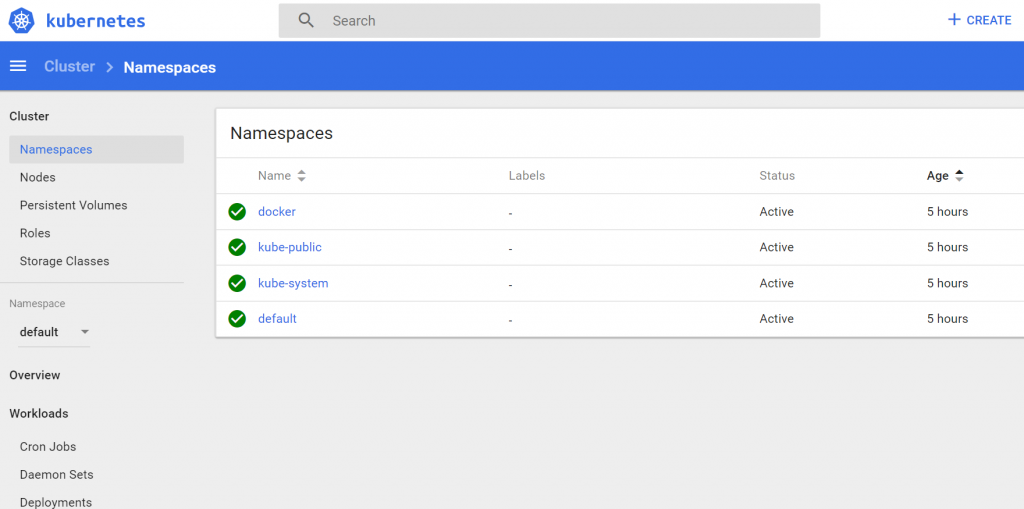Open the hamburger navigation menu
Screen dimensions: 1024x509
tap(18, 66)
